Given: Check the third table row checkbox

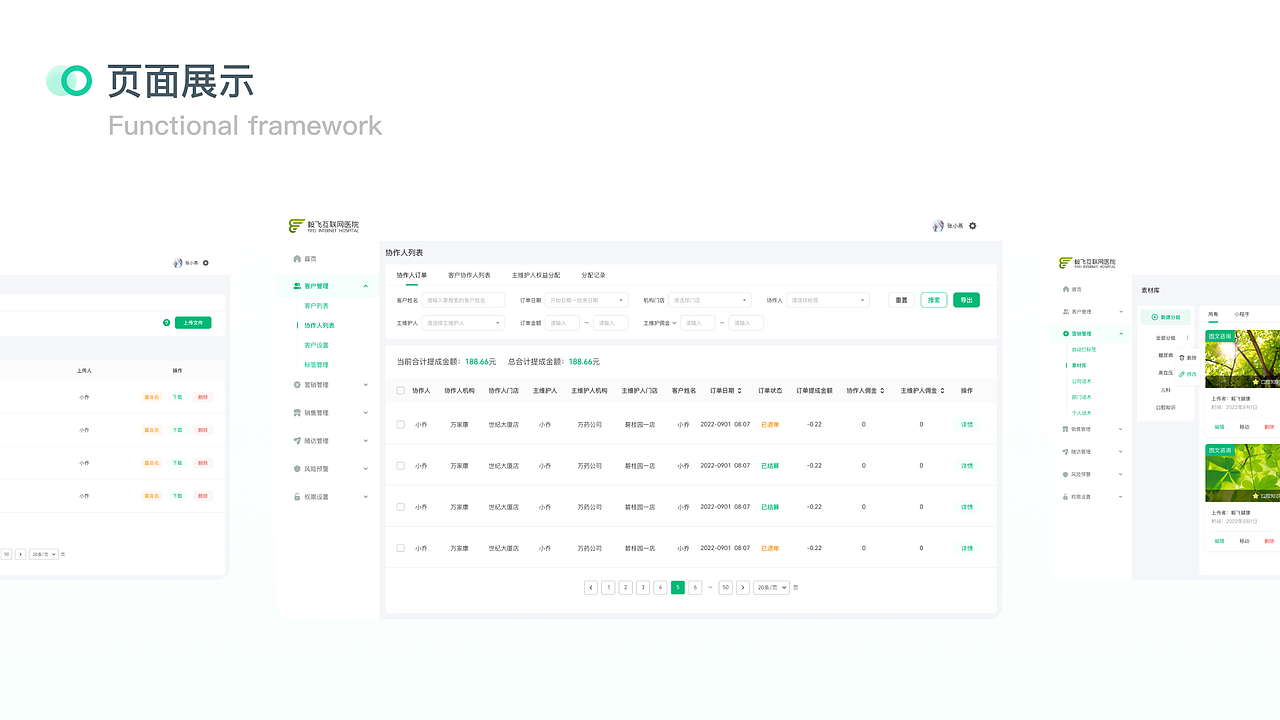Looking at the screenshot, I should (401, 507).
